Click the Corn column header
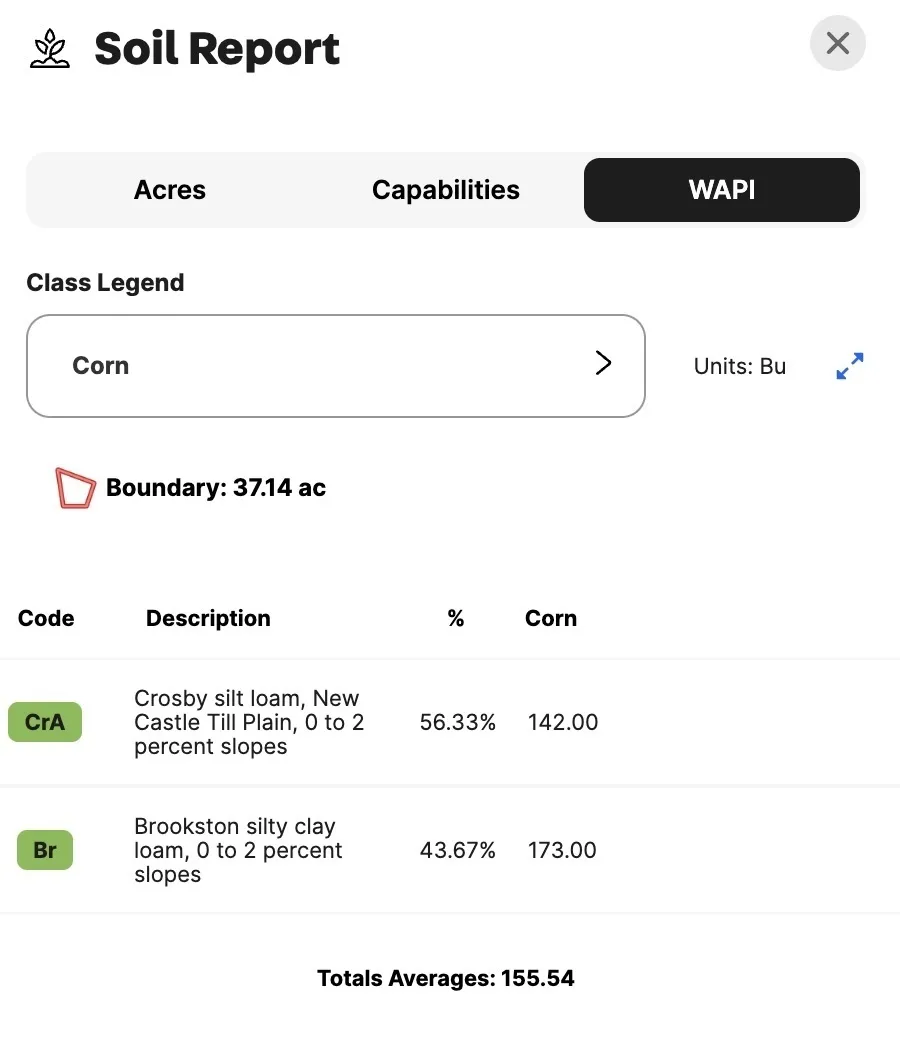The height and width of the screenshot is (1064, 900). tap(551, 618)
